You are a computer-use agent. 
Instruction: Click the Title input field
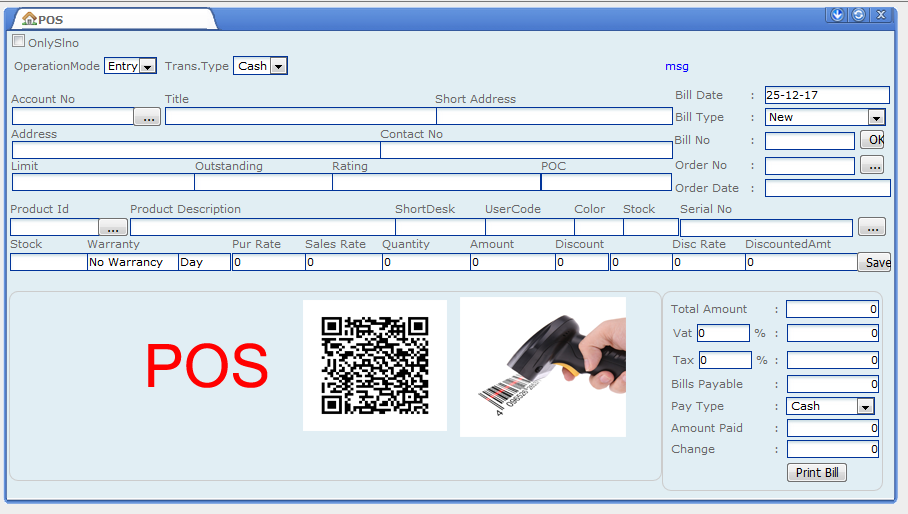click(301, 116)
